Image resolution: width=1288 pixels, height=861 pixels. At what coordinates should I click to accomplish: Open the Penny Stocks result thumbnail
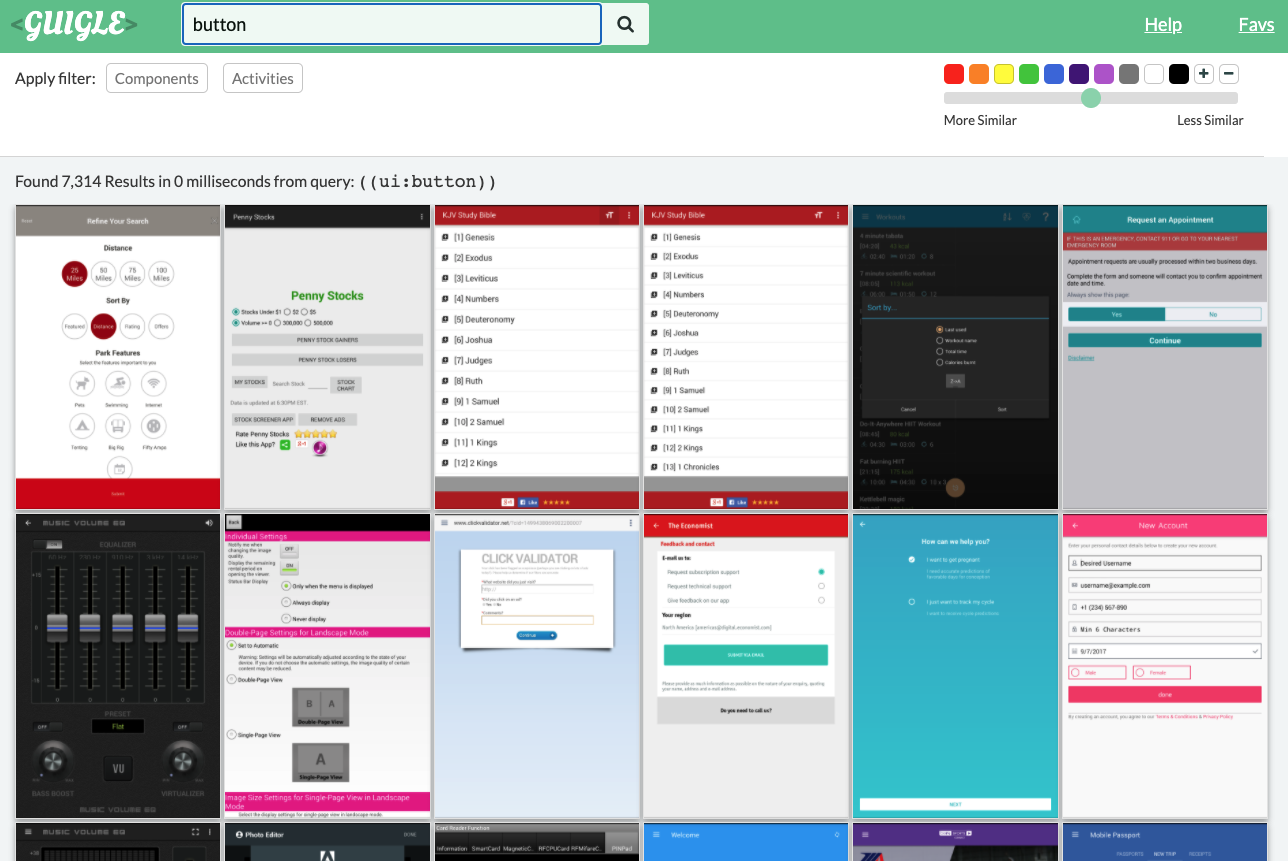coord(327,357)
